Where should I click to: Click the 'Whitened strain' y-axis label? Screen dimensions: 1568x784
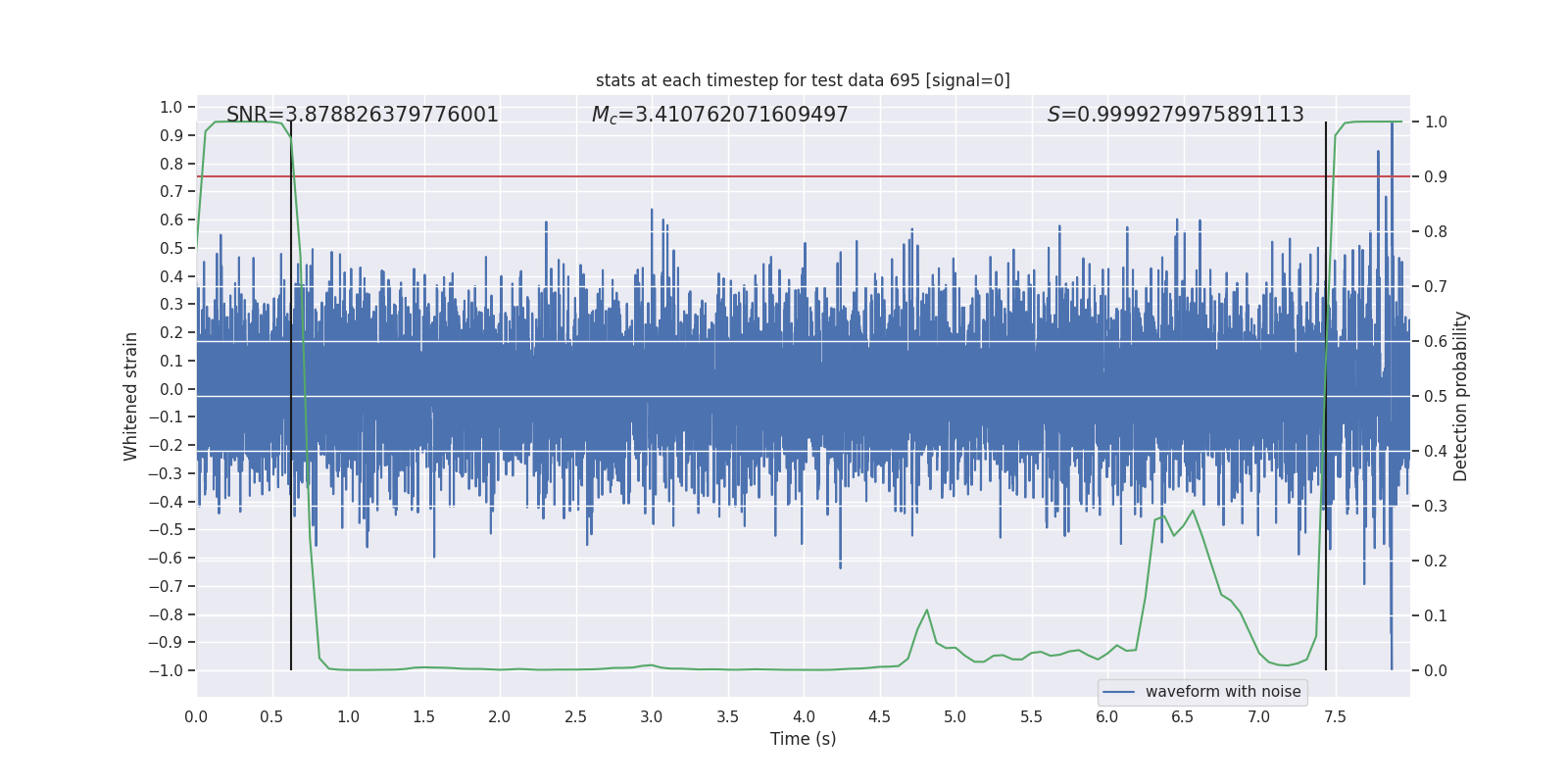[130, 396]
